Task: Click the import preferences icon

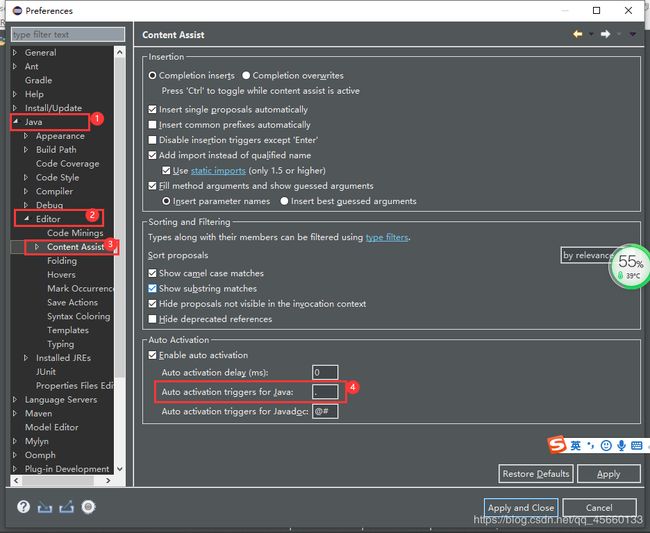Action: coord(45,507)
